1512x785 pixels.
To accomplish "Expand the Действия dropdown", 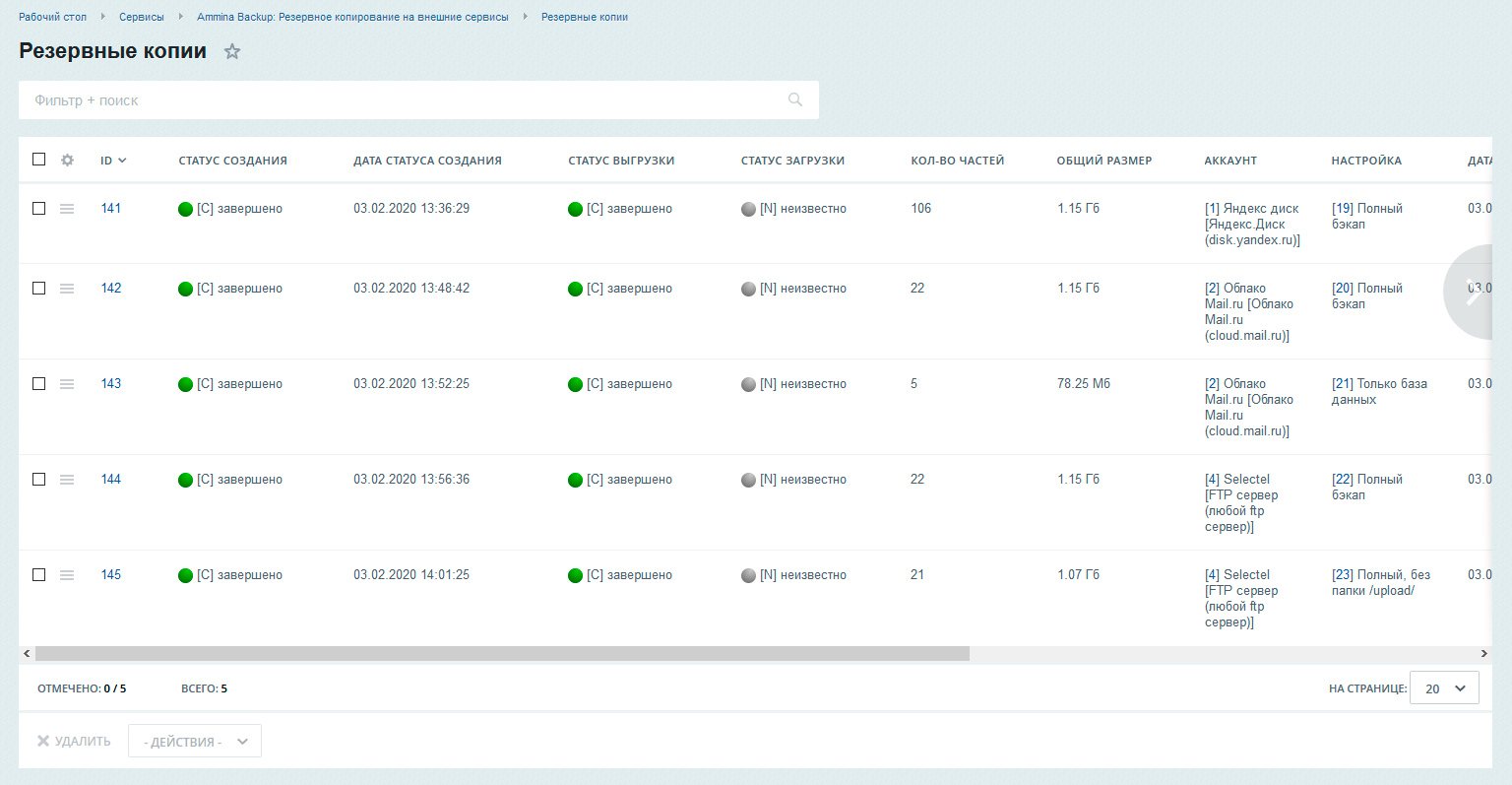I will tap(194, 741).
